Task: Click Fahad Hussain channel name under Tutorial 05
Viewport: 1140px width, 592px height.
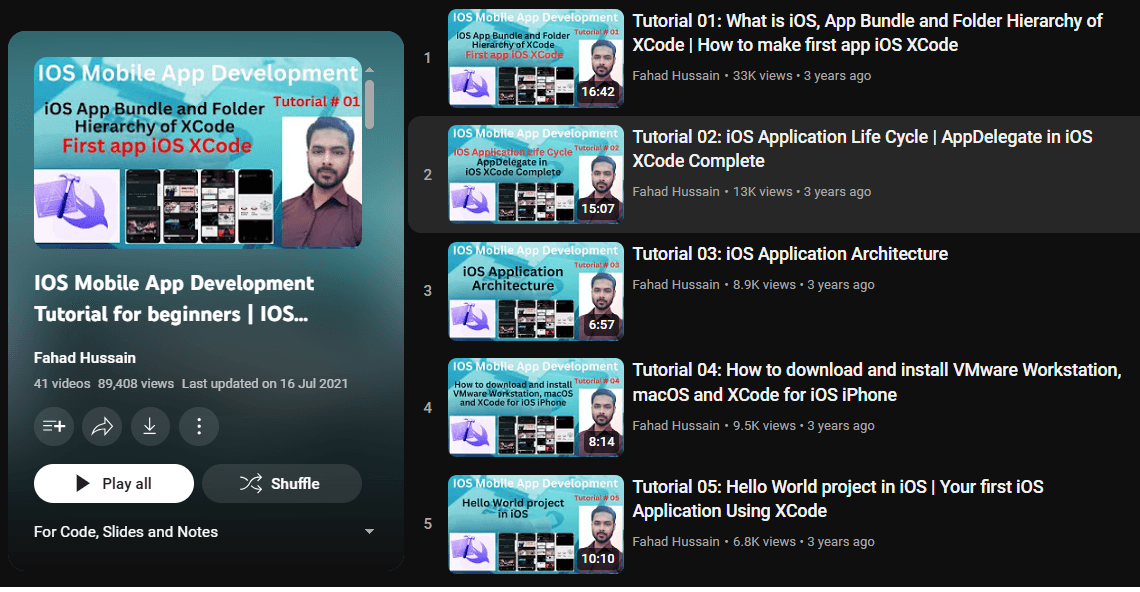Action: 676,542
